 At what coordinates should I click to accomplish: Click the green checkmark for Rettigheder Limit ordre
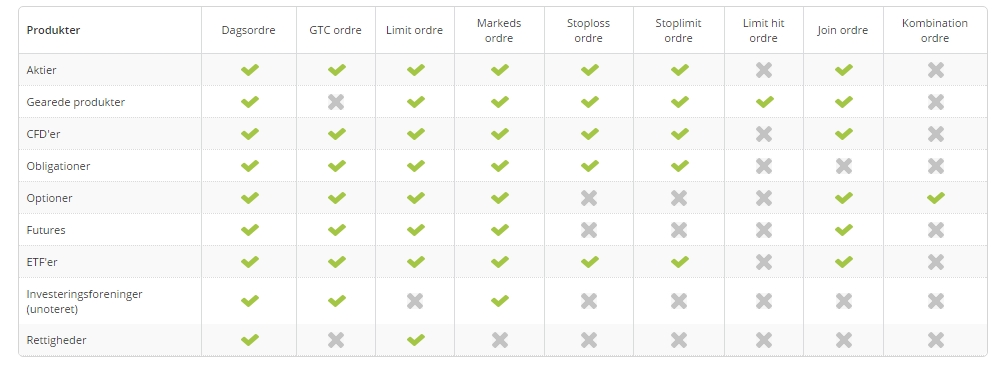415,339
